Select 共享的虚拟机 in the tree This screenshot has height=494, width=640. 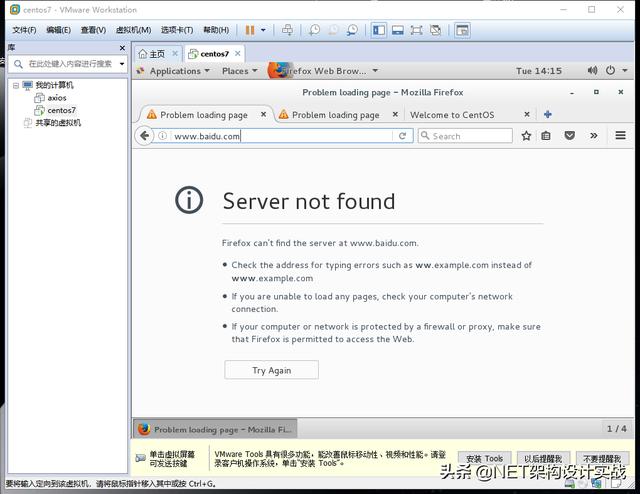pyautogui.click(x=52, y=123)
